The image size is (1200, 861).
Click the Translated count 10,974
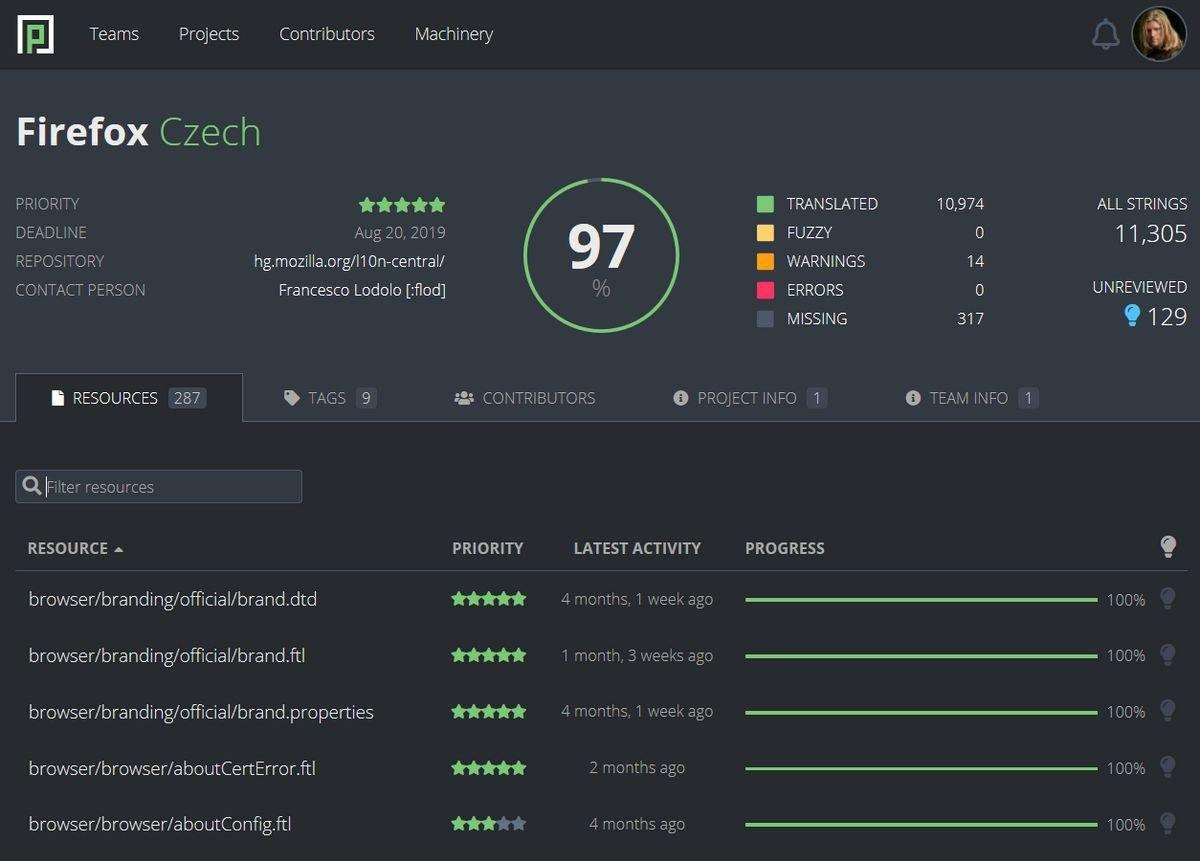click(x=960, y=204)
